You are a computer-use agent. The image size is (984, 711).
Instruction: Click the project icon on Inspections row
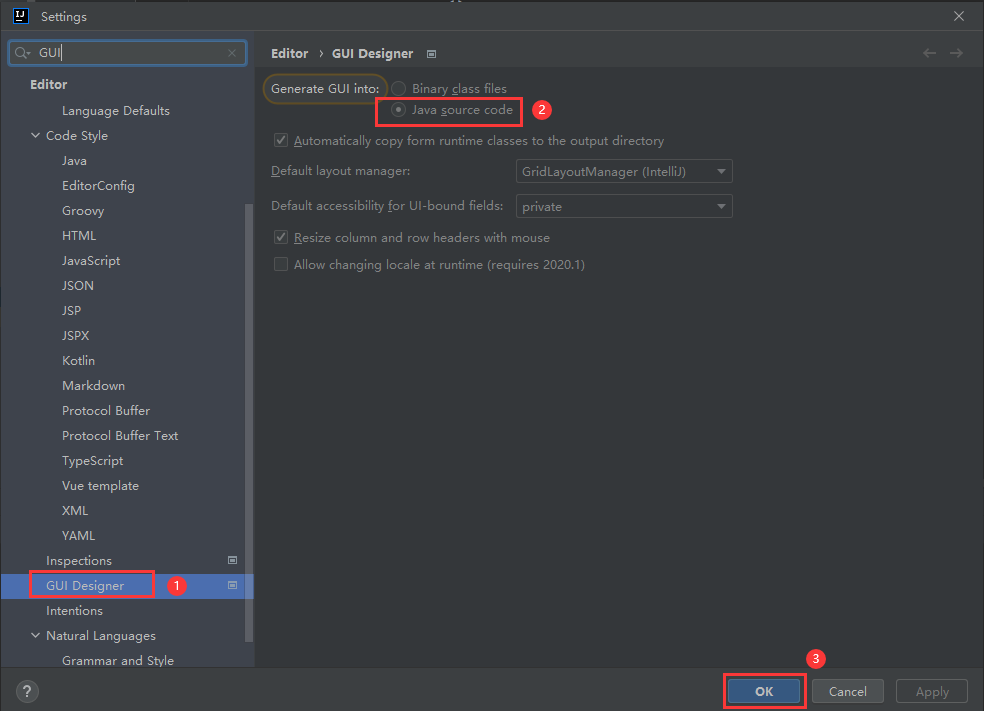(232, 560)
